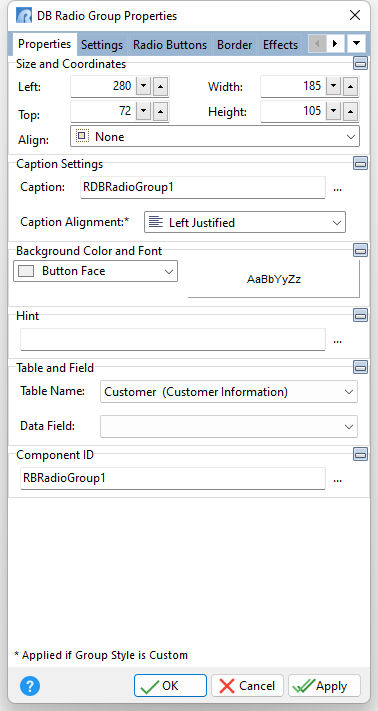Increase the Width value with up arrow
The width and height of the screenshot is (378, 711).
[x=351, y=86]
